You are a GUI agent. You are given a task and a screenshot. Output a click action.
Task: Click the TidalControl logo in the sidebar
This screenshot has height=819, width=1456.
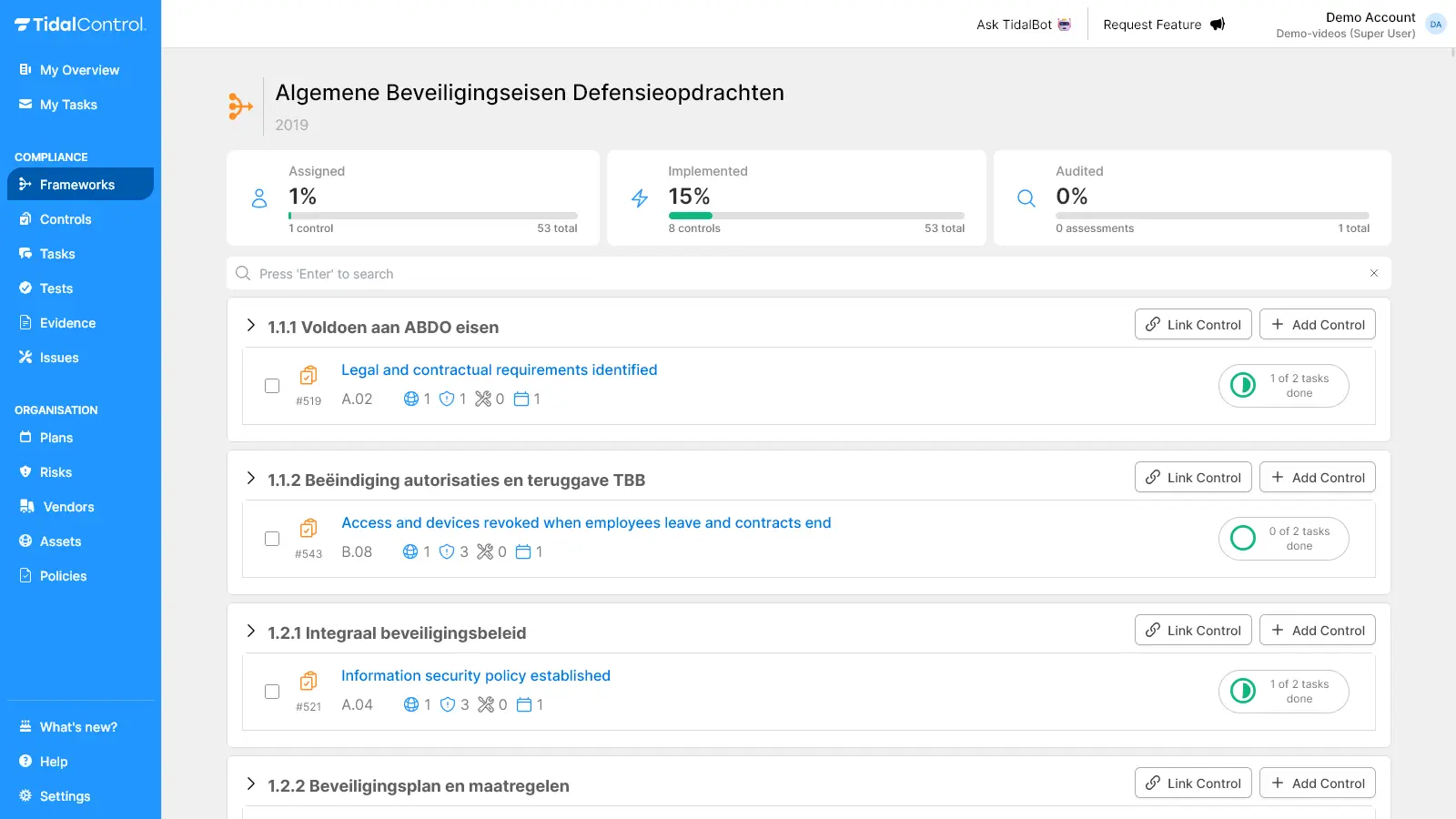tap(80, 25)
